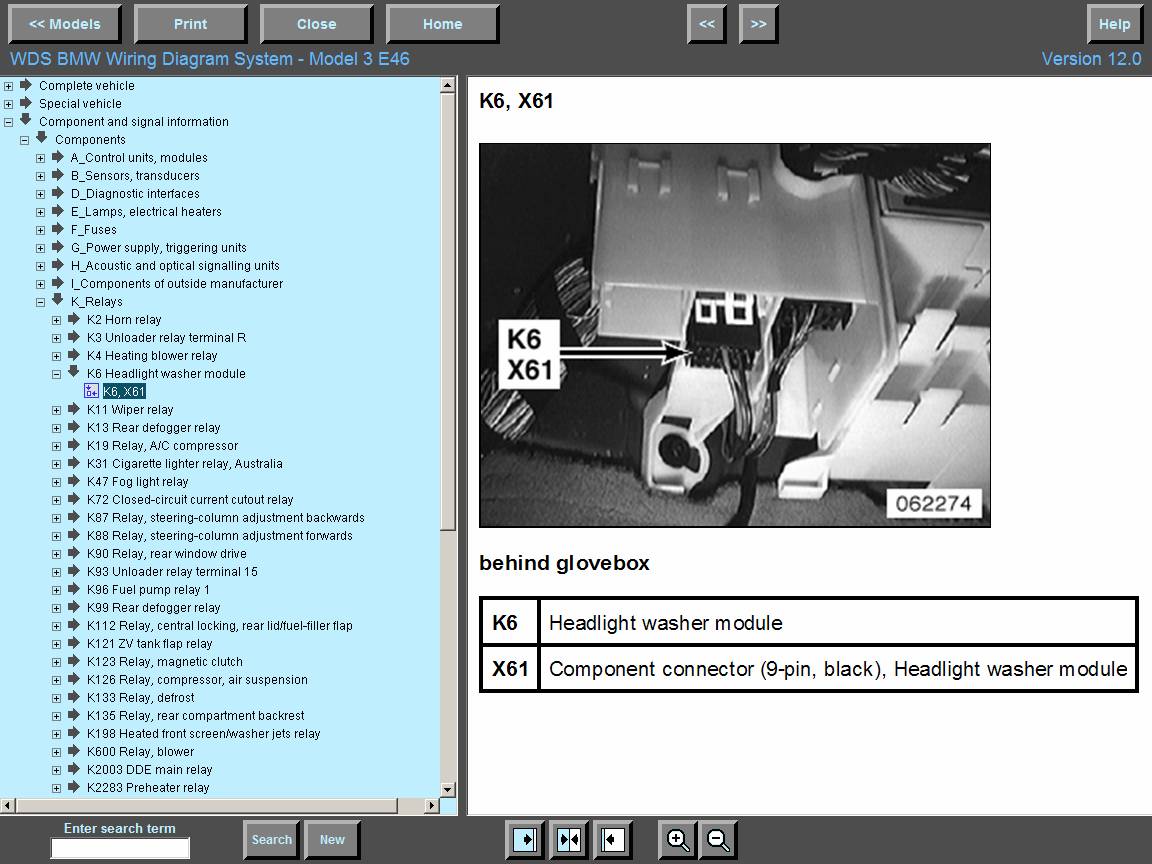
Task: Click the zoom in magnifier icon
Action: 677,840
